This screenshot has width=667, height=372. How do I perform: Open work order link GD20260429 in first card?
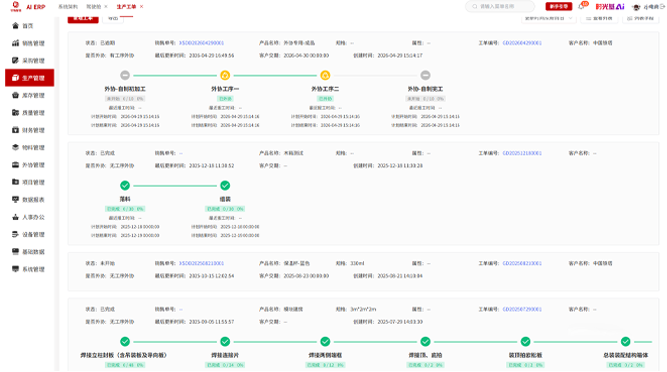coord(522,43)
